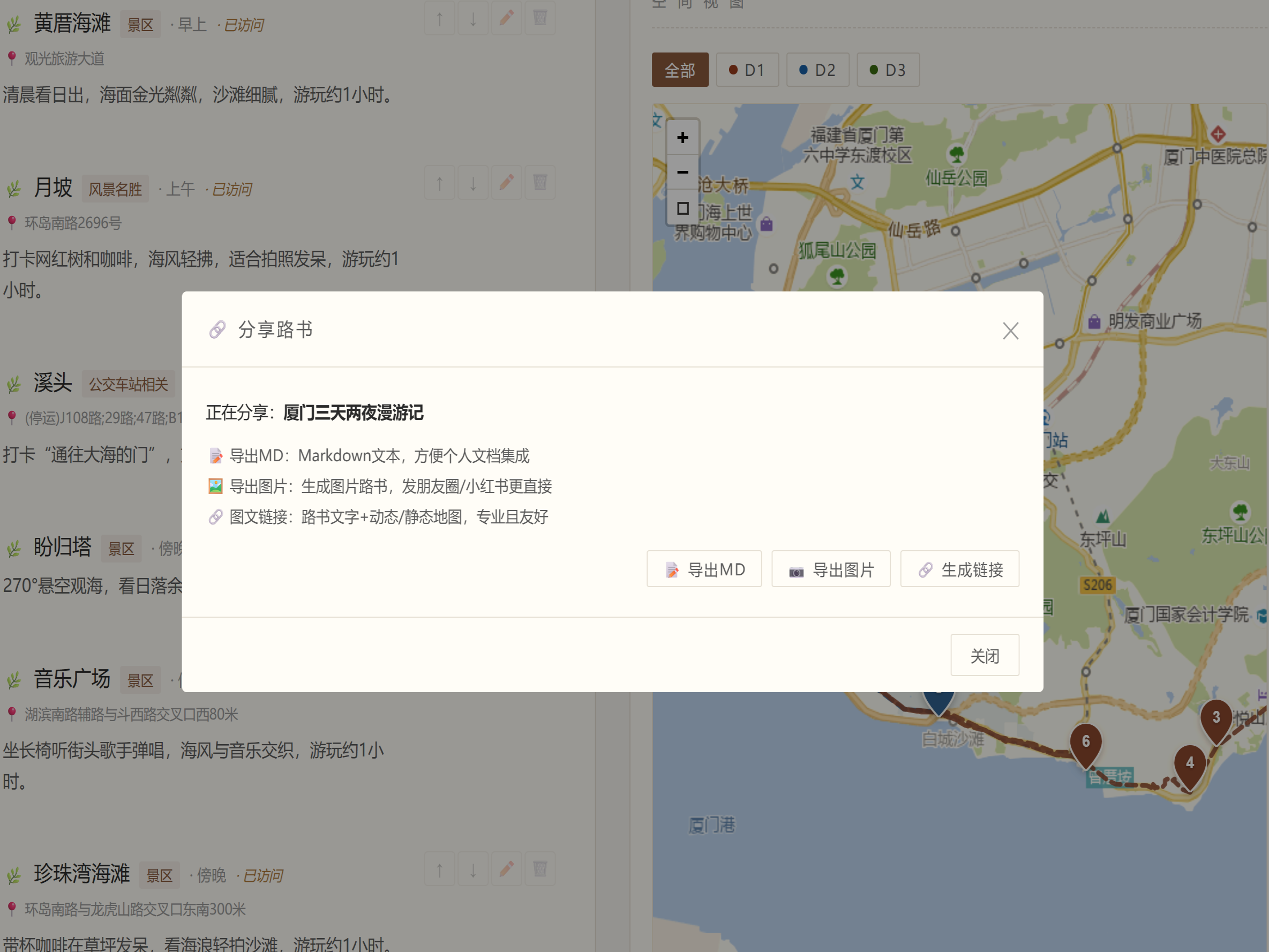
Task: Delete 月坡 with the trash icon
Action: [x=540, y=183]
